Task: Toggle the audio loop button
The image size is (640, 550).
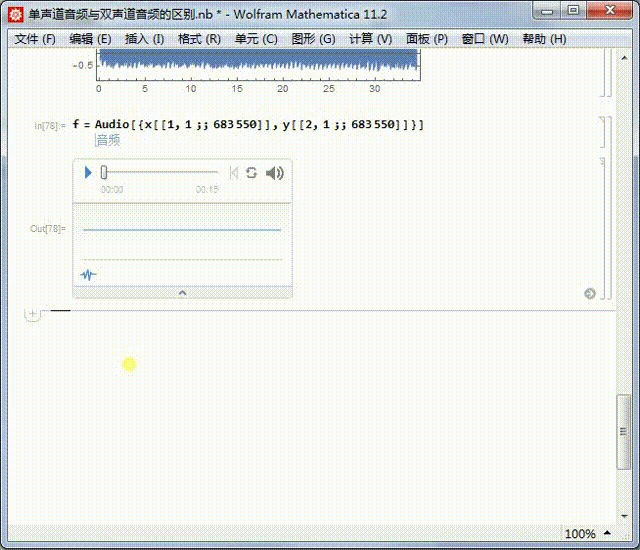Action: point(251,173)
